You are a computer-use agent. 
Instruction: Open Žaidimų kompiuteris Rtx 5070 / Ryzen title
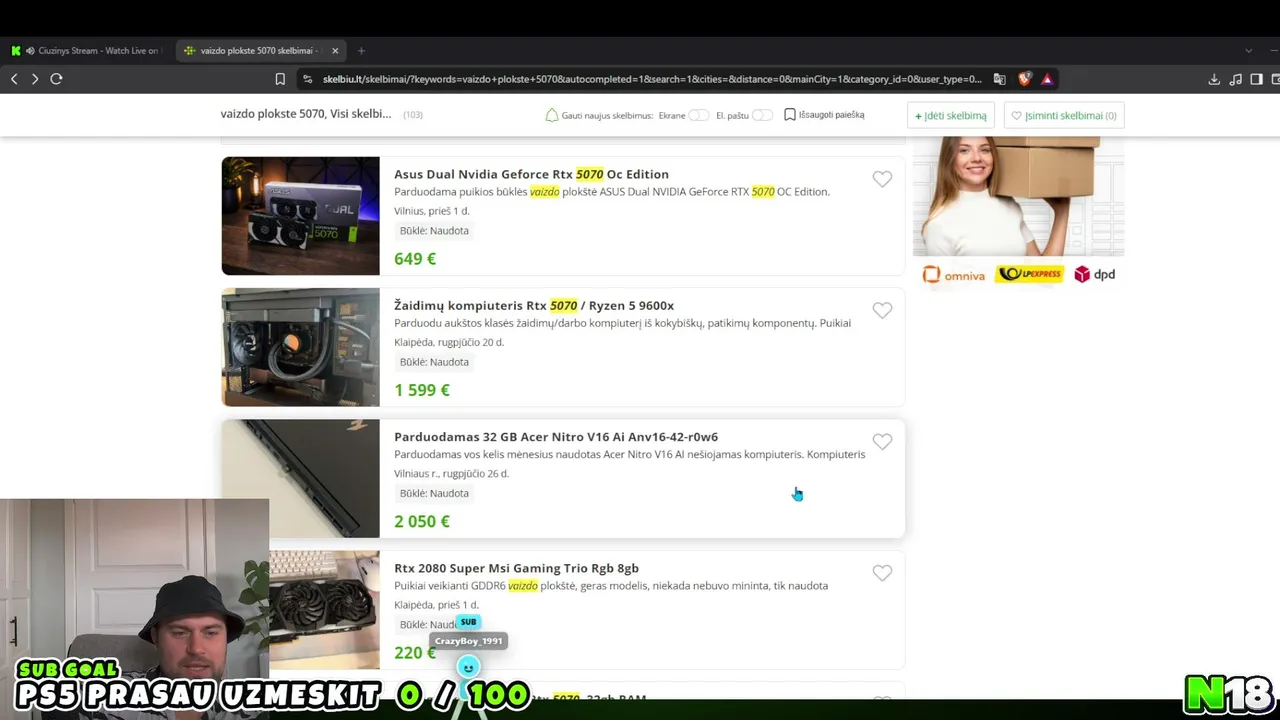click(x=534, y=305)
